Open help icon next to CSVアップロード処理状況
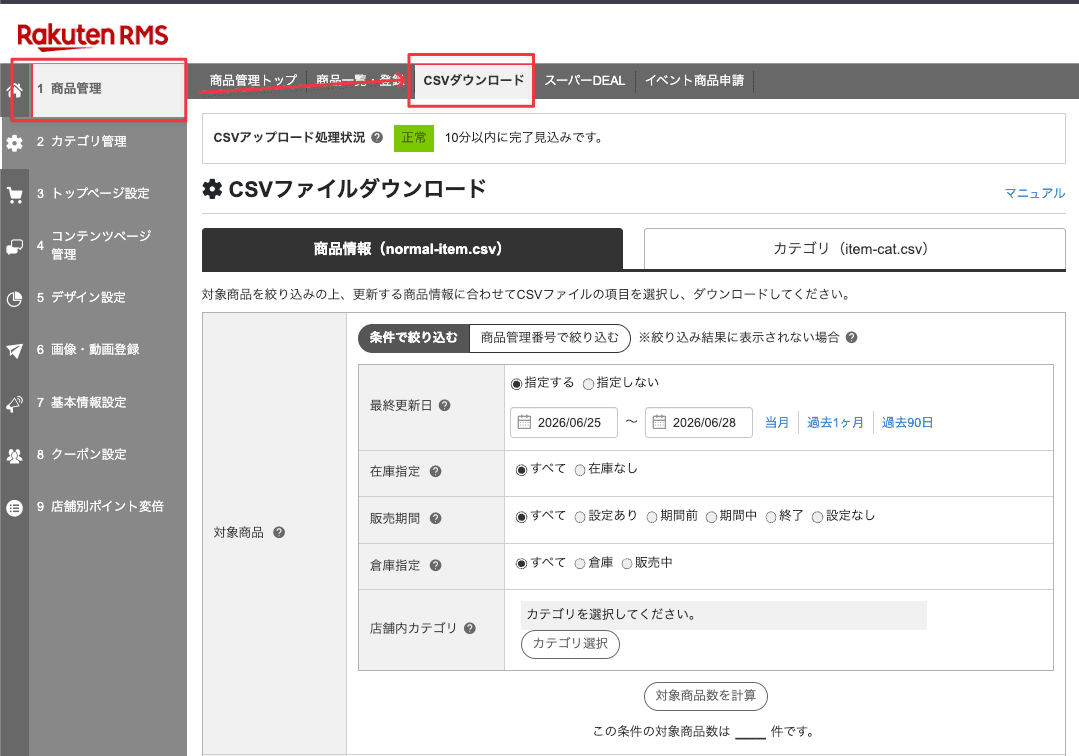1079x756 pixels. [377, 138]
